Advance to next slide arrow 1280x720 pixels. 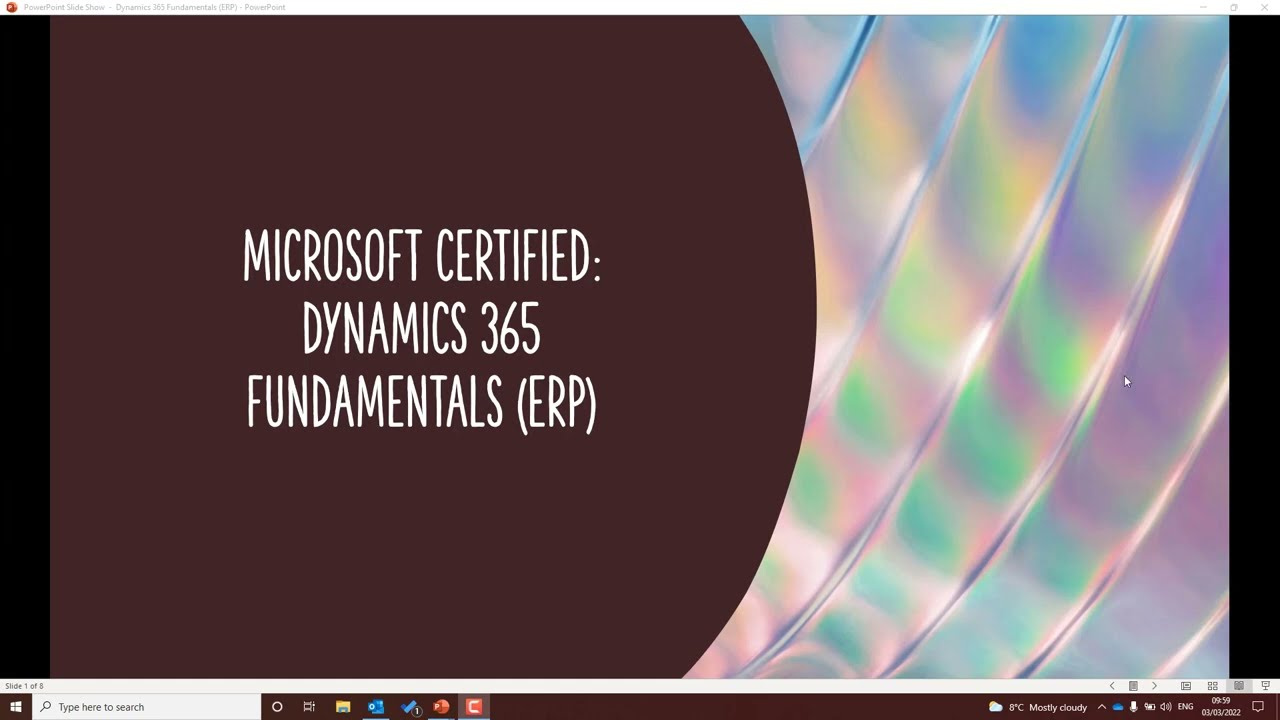tap(1154, 686)
